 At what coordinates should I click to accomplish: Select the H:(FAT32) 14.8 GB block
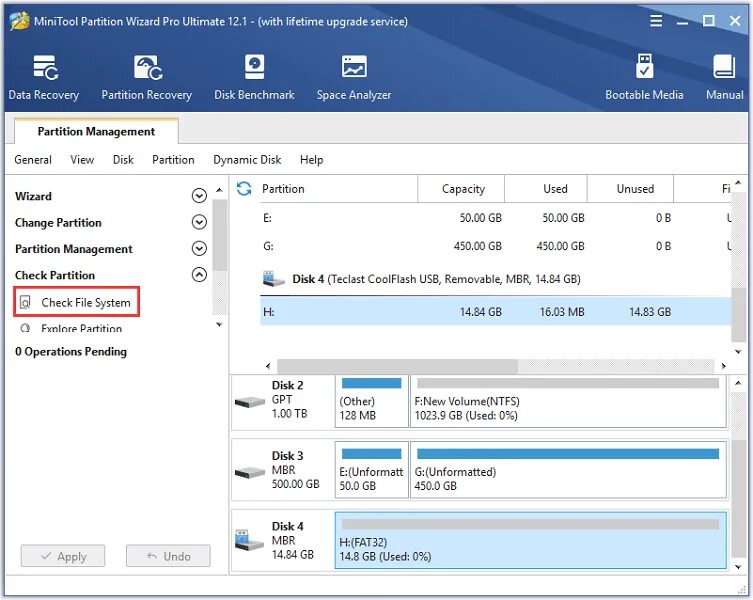click(x=531, y=540)
